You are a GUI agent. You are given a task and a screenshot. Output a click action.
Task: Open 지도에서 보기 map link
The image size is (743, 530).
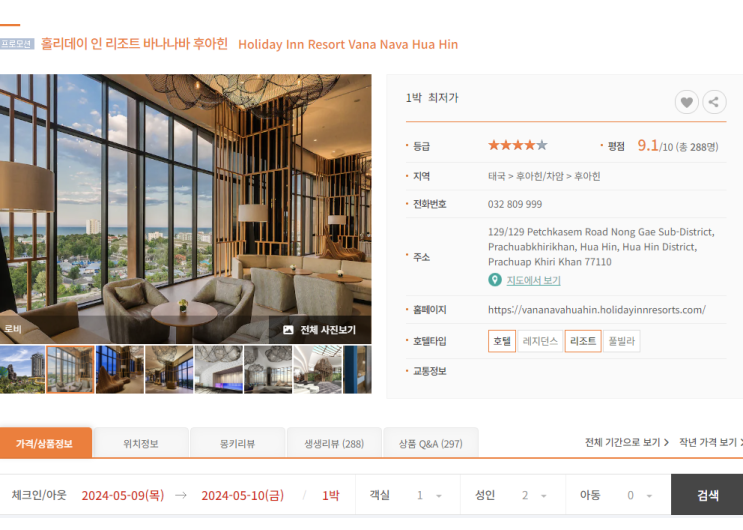534,281
